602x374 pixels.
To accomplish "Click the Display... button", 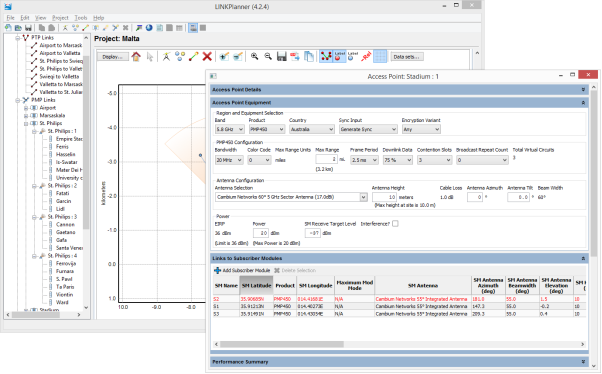I will click(x=112, y=57).
